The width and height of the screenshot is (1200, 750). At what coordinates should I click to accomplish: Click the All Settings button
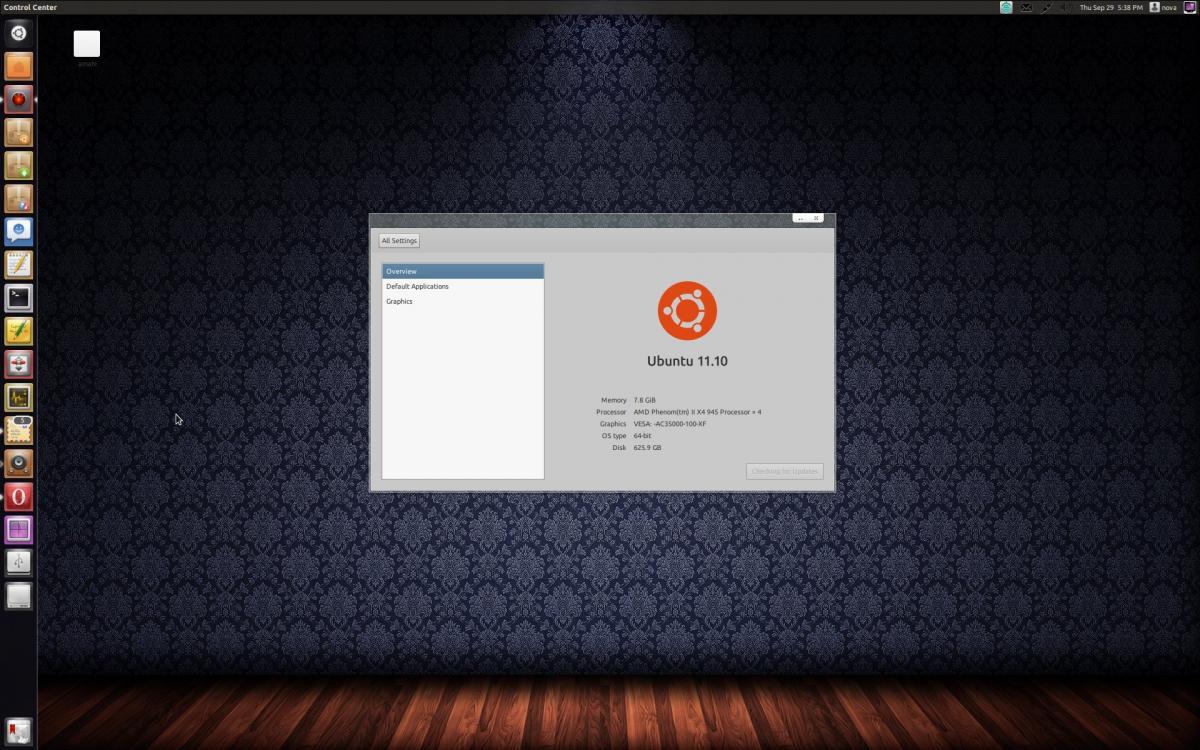398,240
